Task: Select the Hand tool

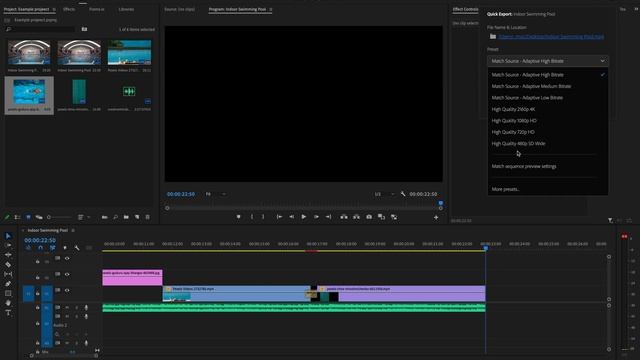Action: click(8, 303)
